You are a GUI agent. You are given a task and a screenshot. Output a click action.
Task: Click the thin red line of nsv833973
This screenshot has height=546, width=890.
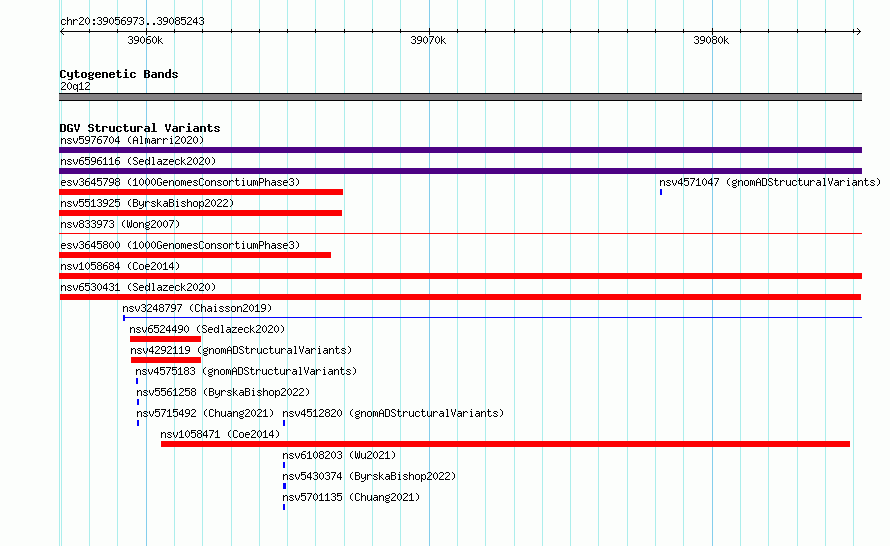click(x=460, y=233)
